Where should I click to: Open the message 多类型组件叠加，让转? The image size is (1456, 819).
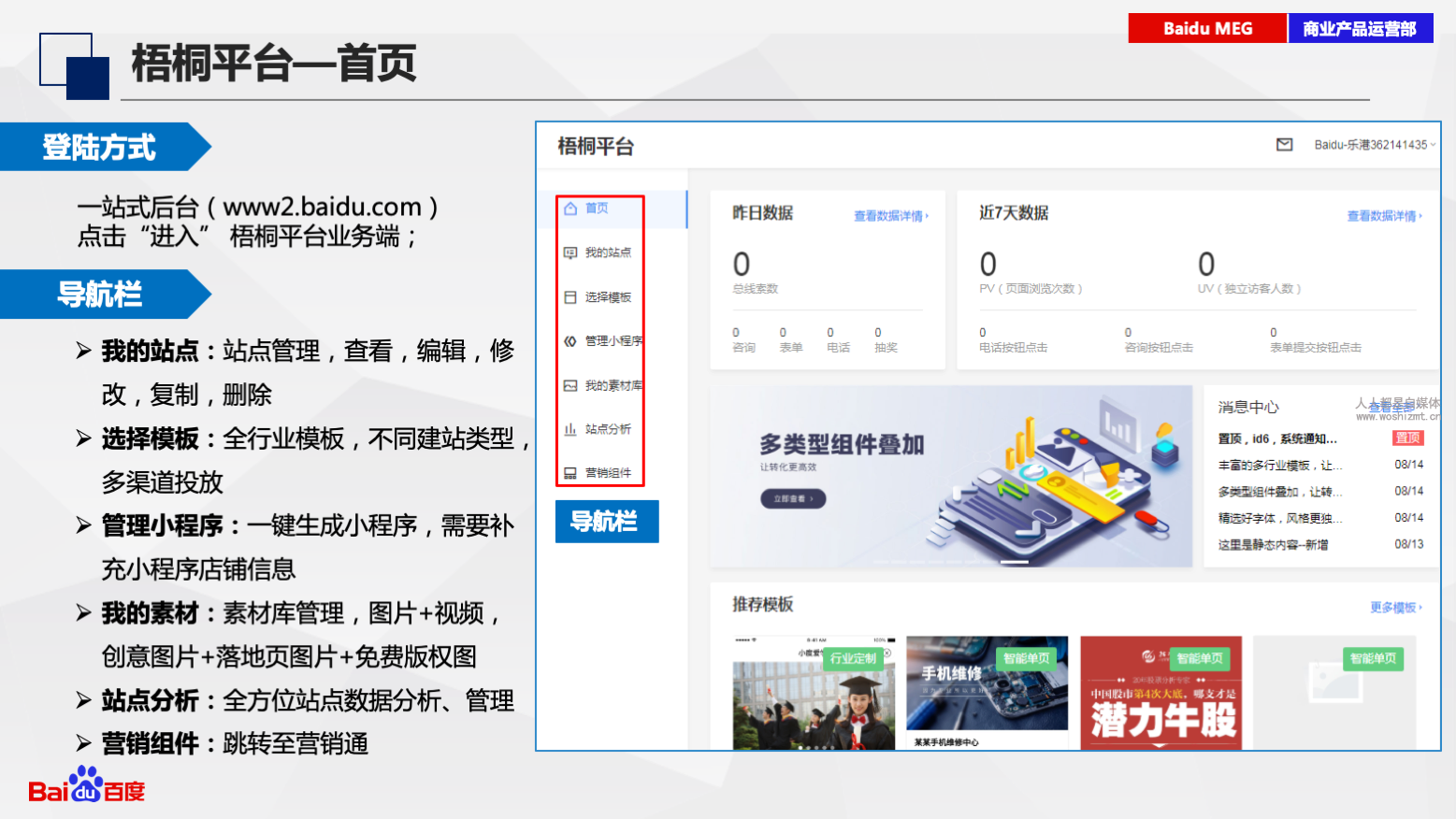(x=1279, y=491)
